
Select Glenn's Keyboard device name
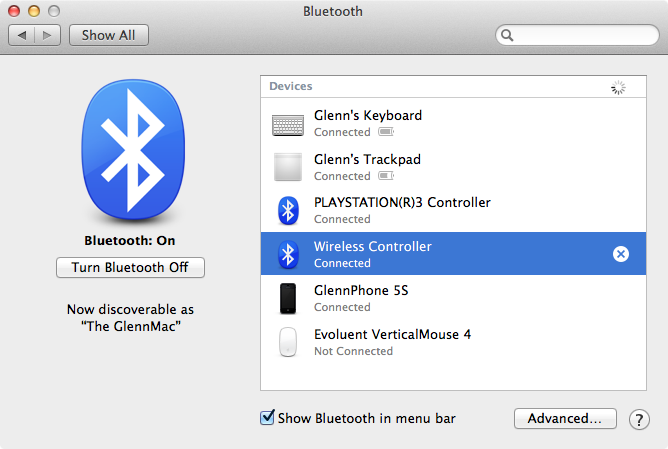pos(367,115)
